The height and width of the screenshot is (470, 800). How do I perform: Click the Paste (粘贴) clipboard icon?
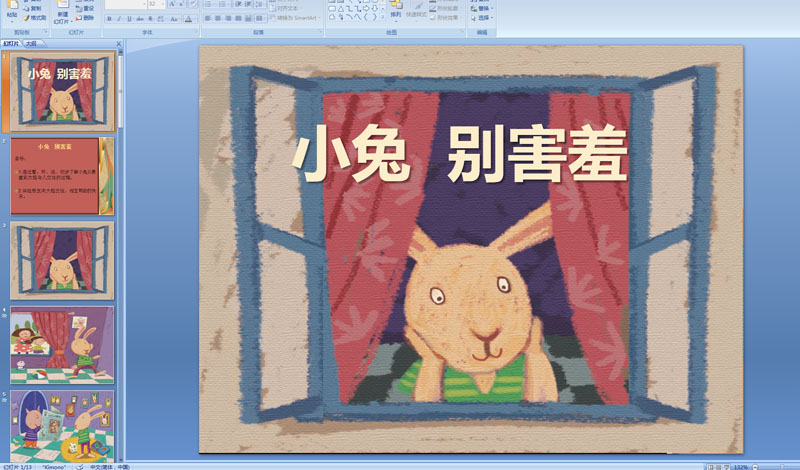(x=12, y=5)
